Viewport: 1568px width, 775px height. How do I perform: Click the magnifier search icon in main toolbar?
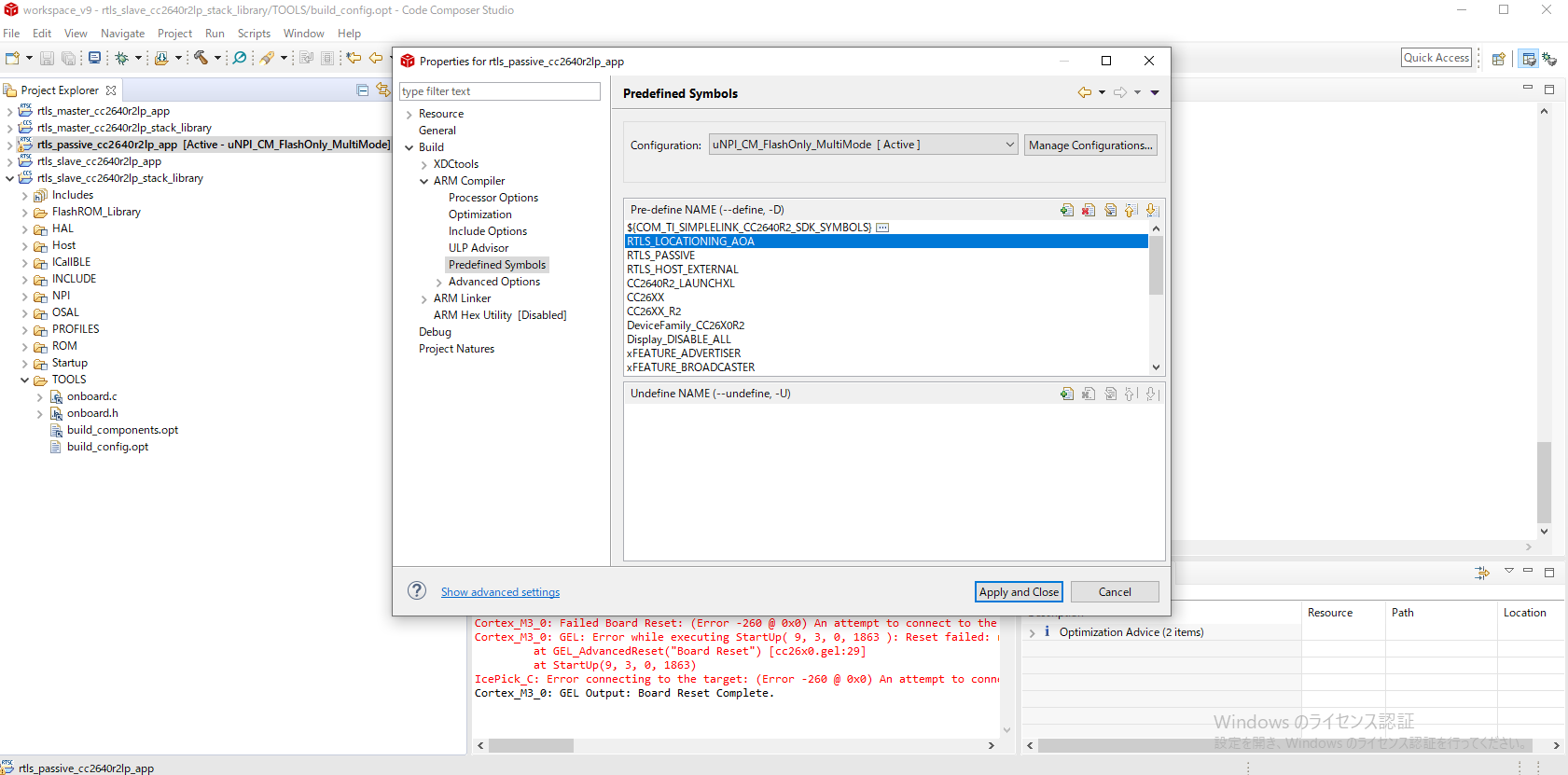[240, 58]
